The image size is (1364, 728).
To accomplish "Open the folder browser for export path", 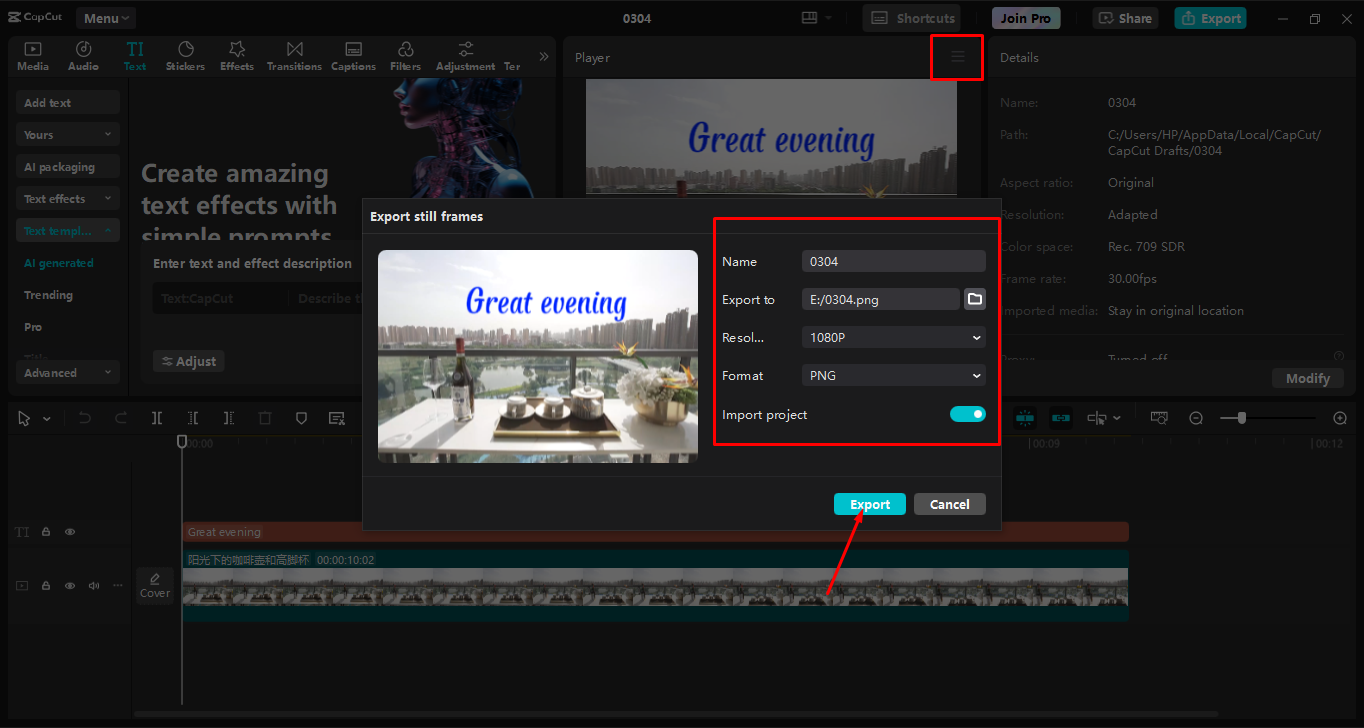I will (974, 299).
